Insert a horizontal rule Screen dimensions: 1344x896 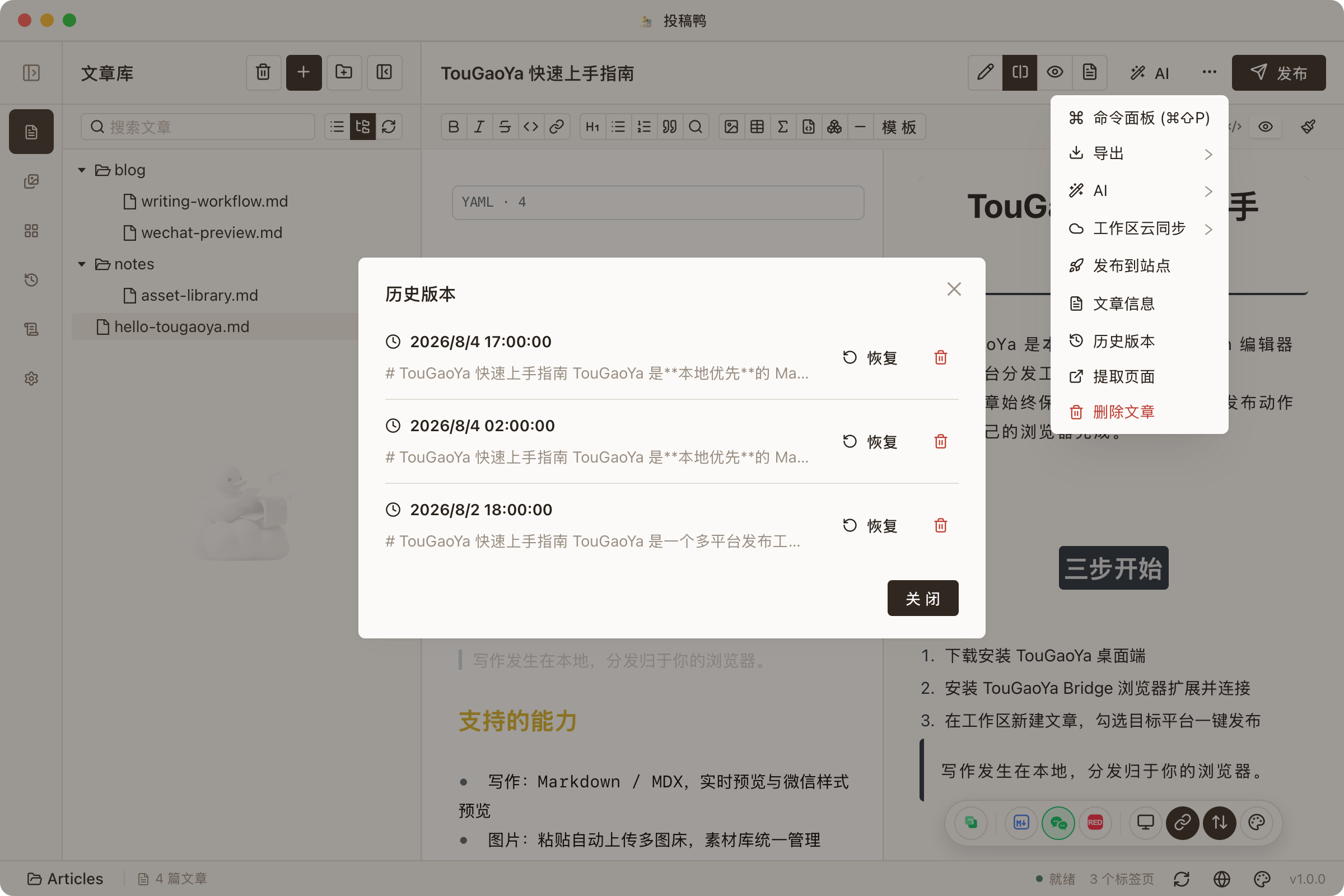pos(860,127)
